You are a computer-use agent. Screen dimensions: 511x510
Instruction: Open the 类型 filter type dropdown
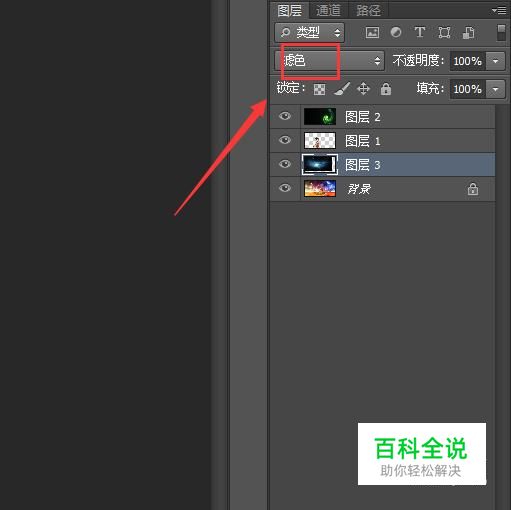310,33
